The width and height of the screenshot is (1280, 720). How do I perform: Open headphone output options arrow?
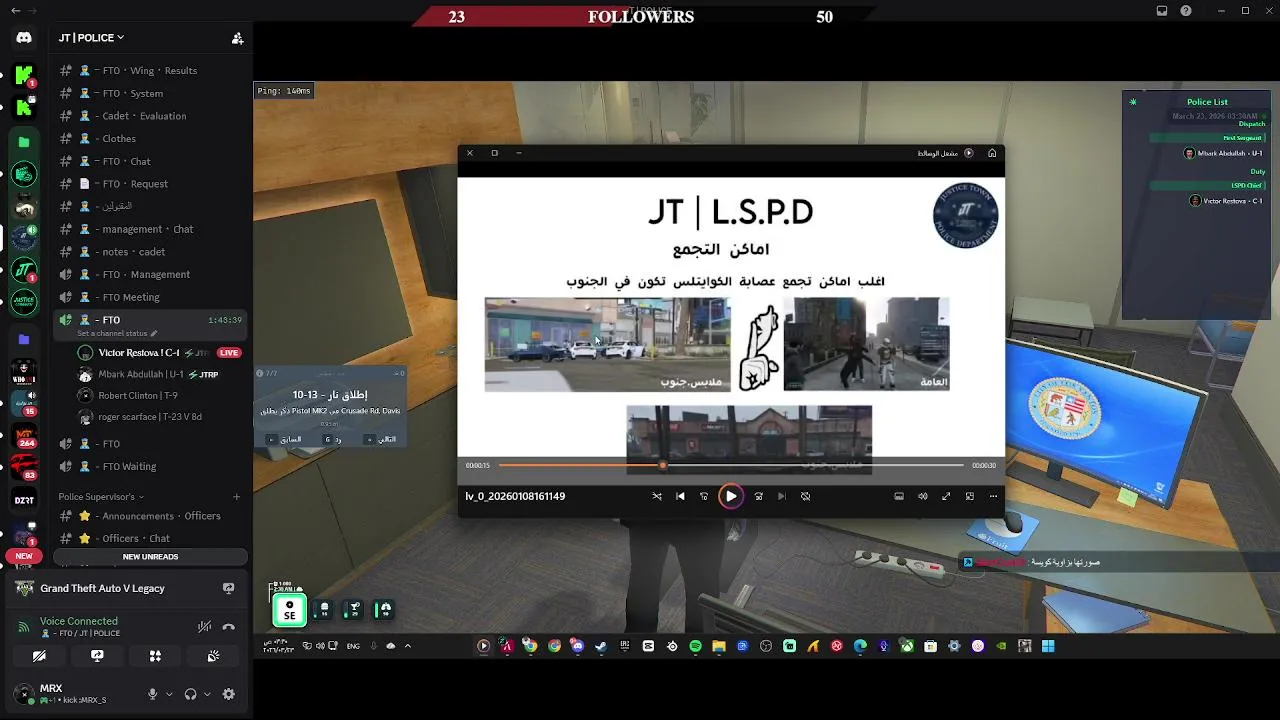tap(206, 694)
